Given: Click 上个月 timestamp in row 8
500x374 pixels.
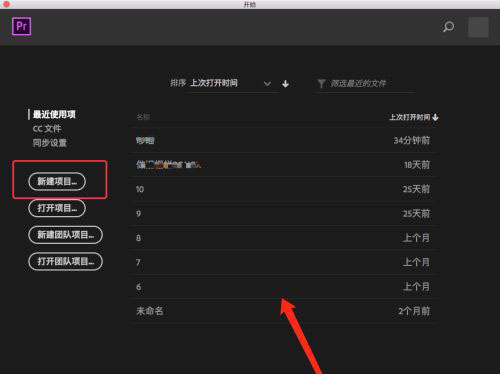Looking at the screenshot, I should point(416,238).
